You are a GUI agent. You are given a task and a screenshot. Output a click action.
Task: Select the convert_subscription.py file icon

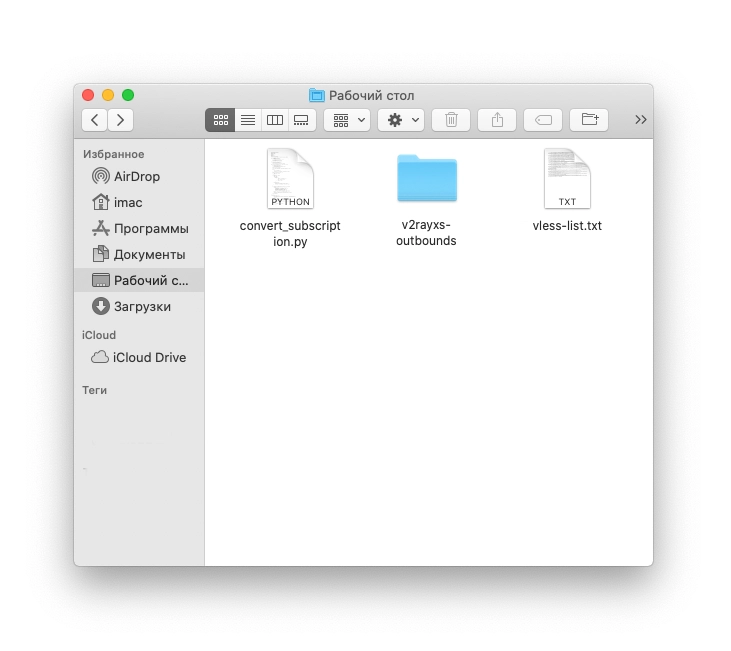tap(290, 179)
